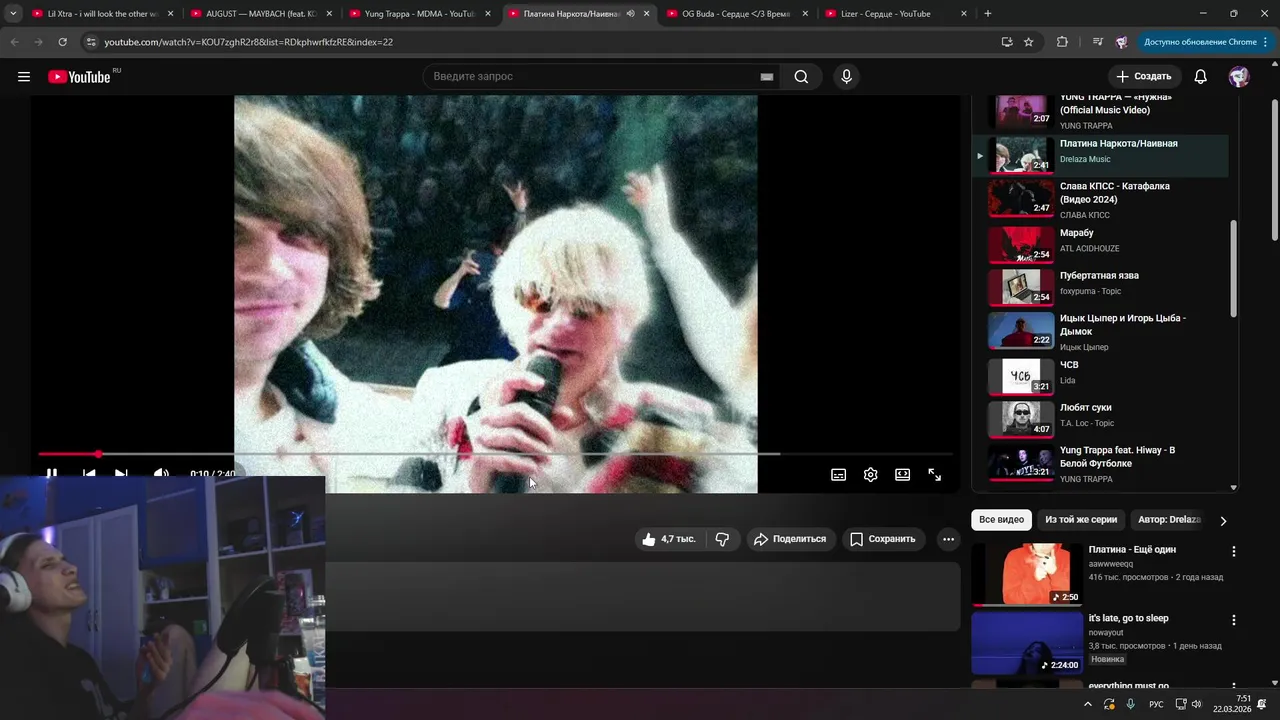Open Chrome extensions puzzle icon
Screen dimensions: 1280x720
click(1062, 42)
